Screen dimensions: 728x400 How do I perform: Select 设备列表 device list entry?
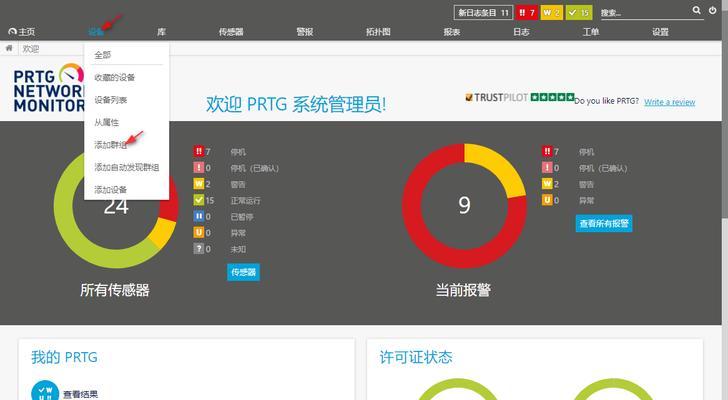110,100
